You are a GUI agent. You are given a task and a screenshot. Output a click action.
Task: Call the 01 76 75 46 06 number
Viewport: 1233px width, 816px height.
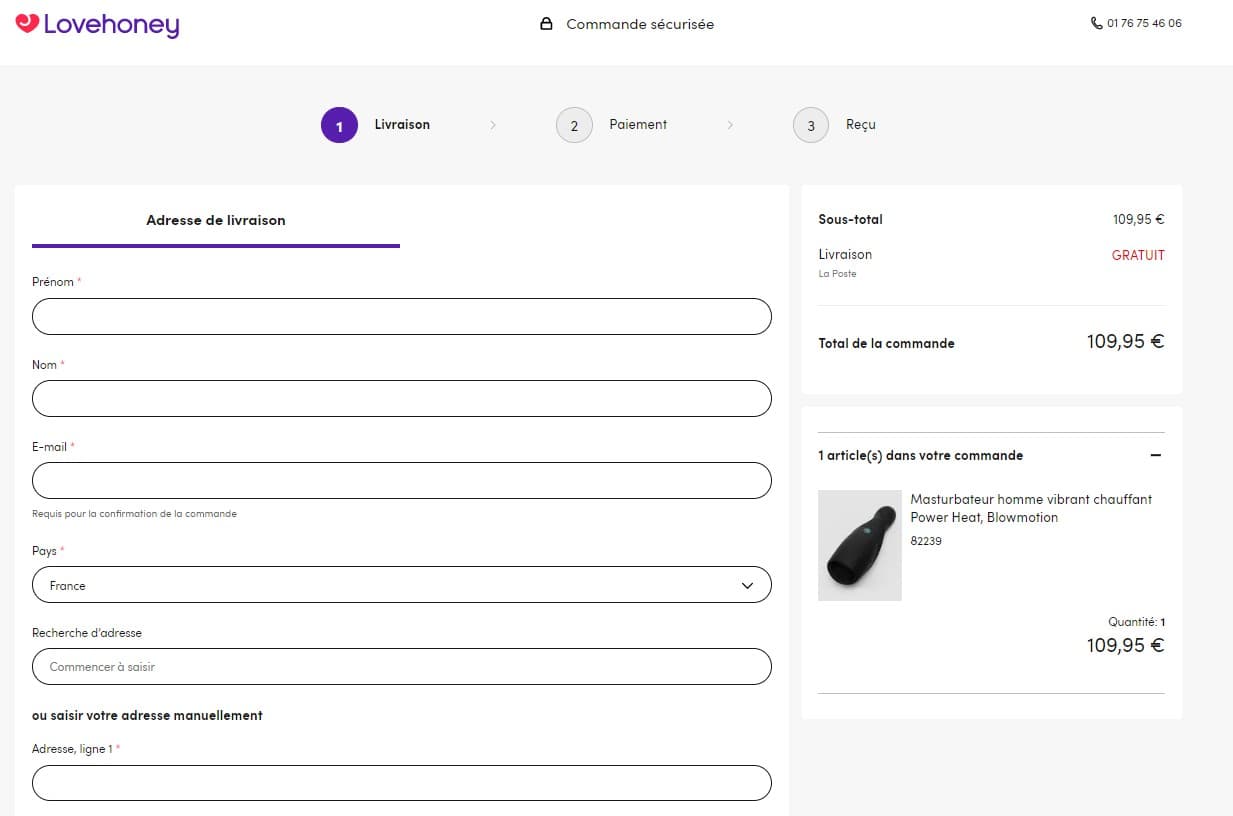point(1144,23)
